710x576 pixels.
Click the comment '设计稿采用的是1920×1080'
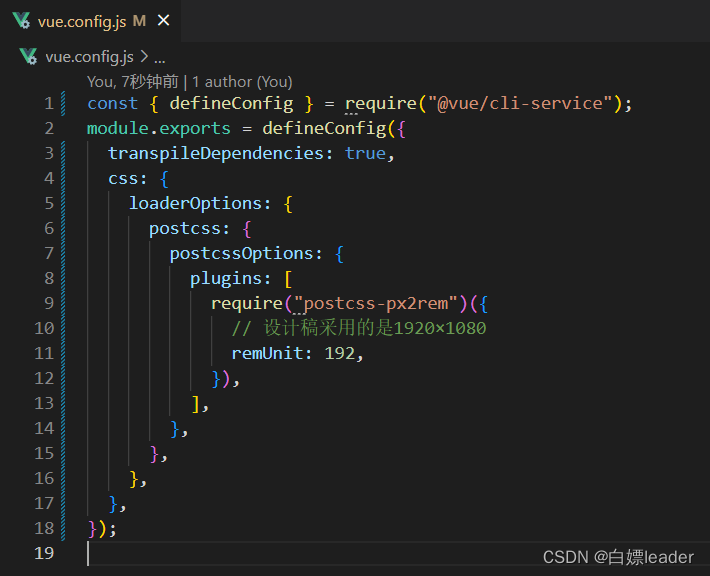[375, 328]
